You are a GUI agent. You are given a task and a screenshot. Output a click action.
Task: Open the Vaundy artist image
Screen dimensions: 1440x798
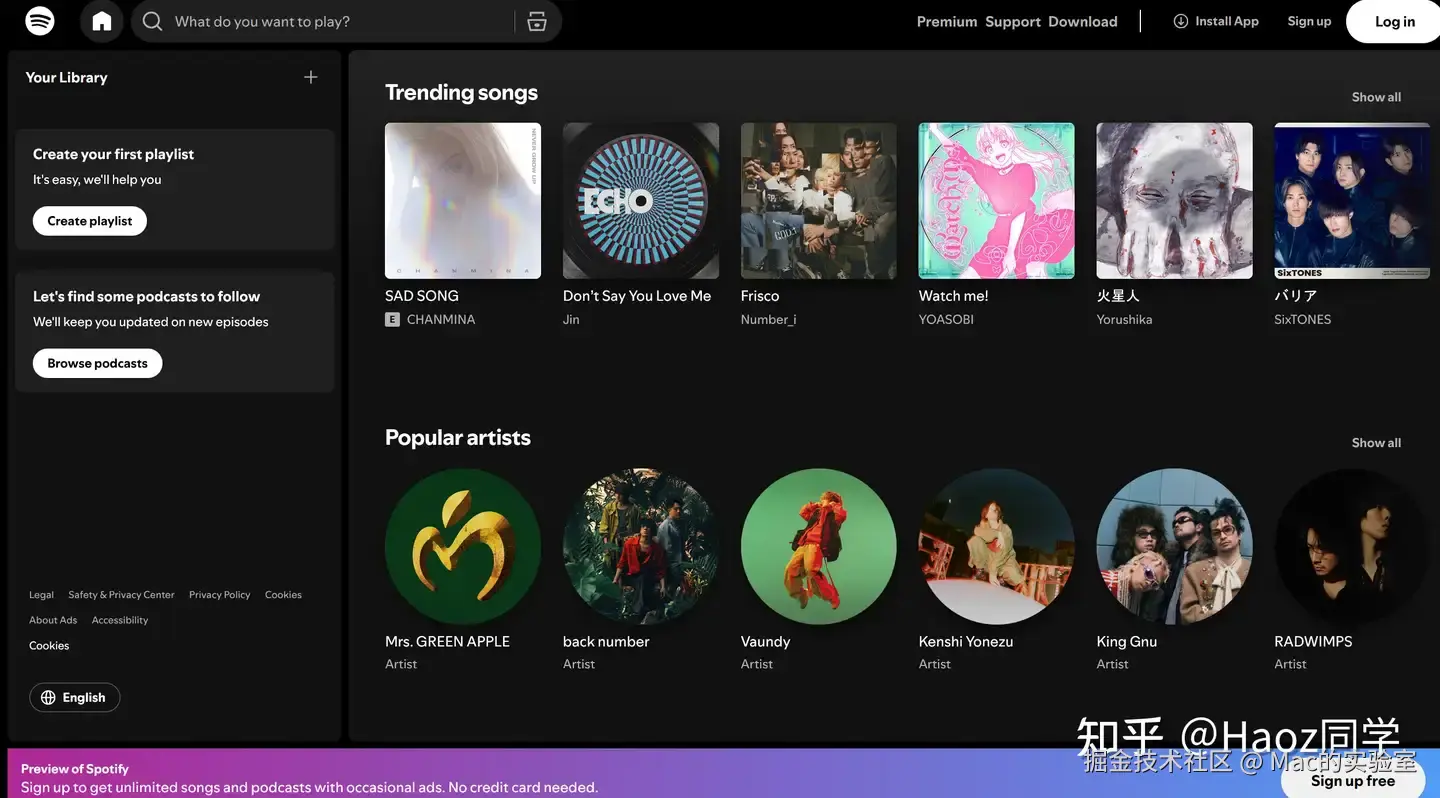819,547
